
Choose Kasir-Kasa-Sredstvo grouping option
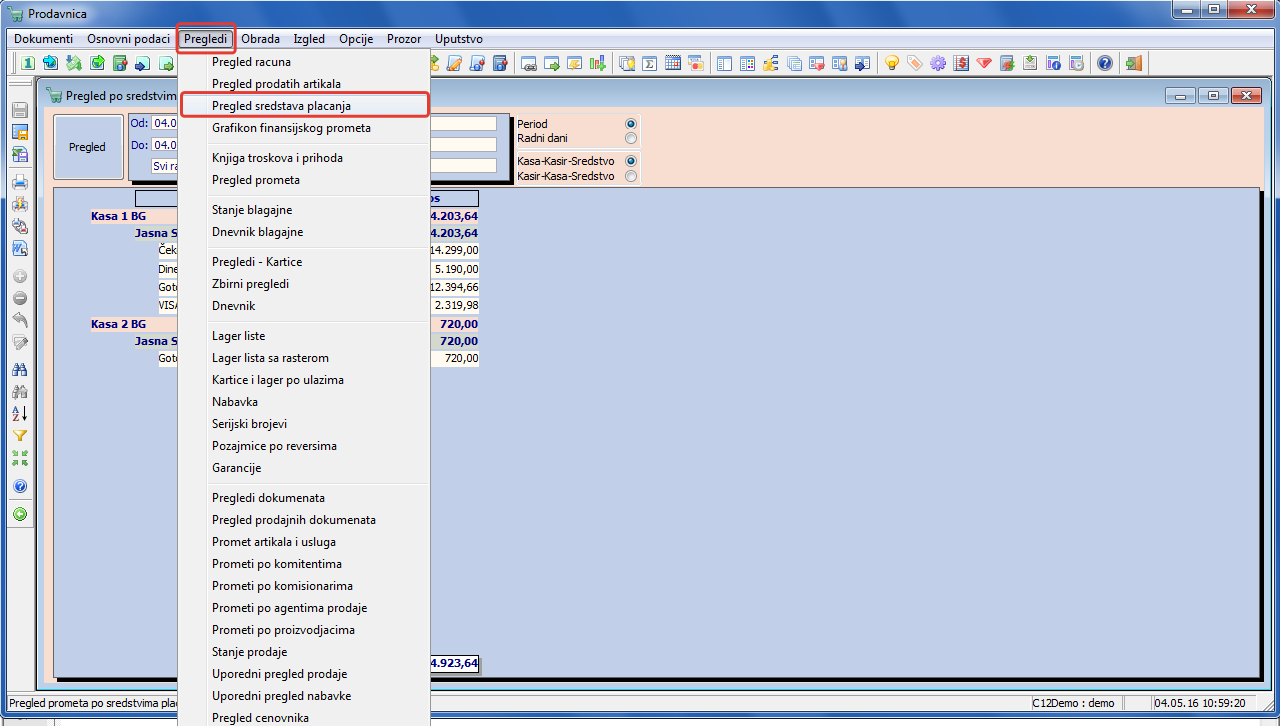pyautogui.click(x=630, y=176)
